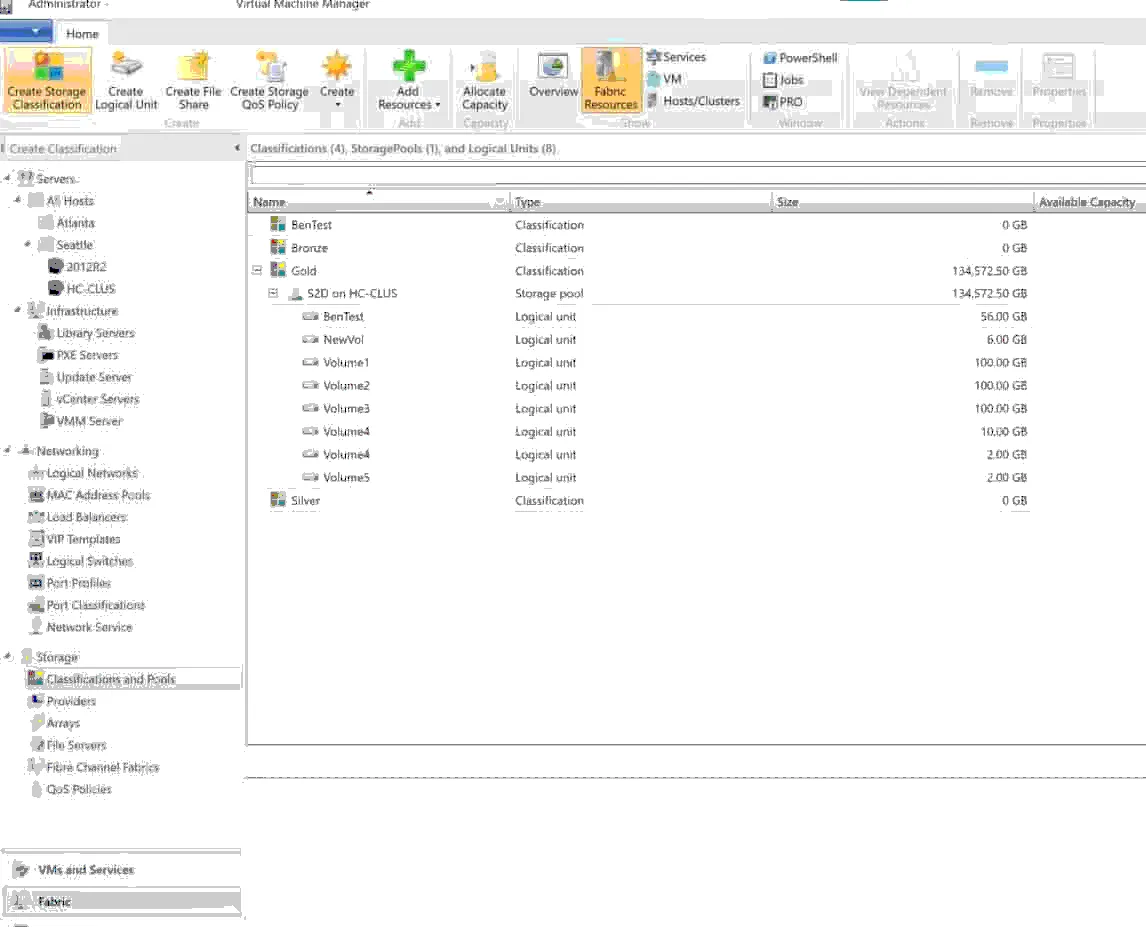Open Logical Networks node
Image resolution: width=1146 pixels, height=927 pixels.
click(83, 473)
